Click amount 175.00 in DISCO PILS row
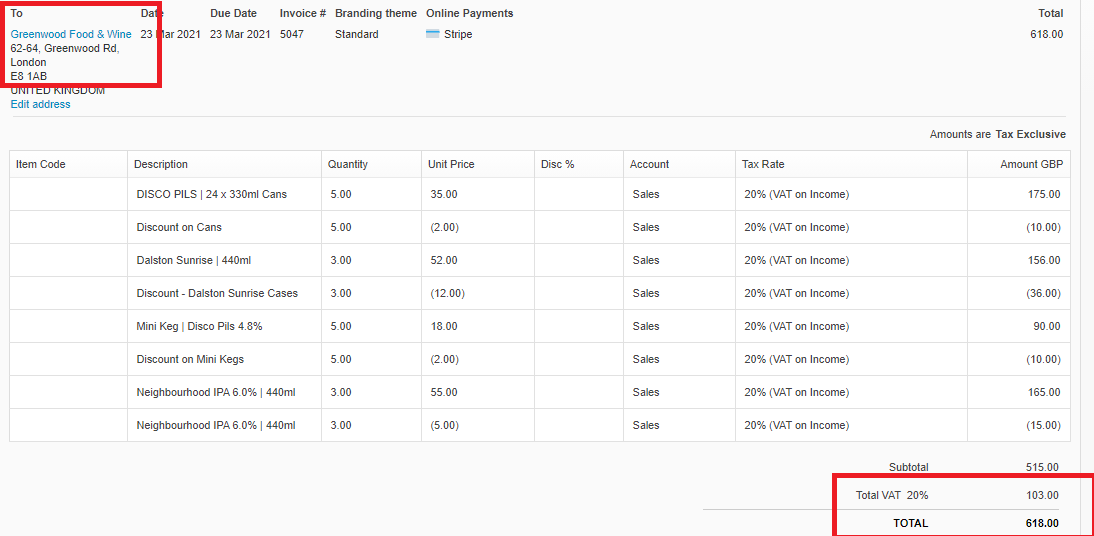Viewport: 1094px width, 536px height. click(1044, 195)
